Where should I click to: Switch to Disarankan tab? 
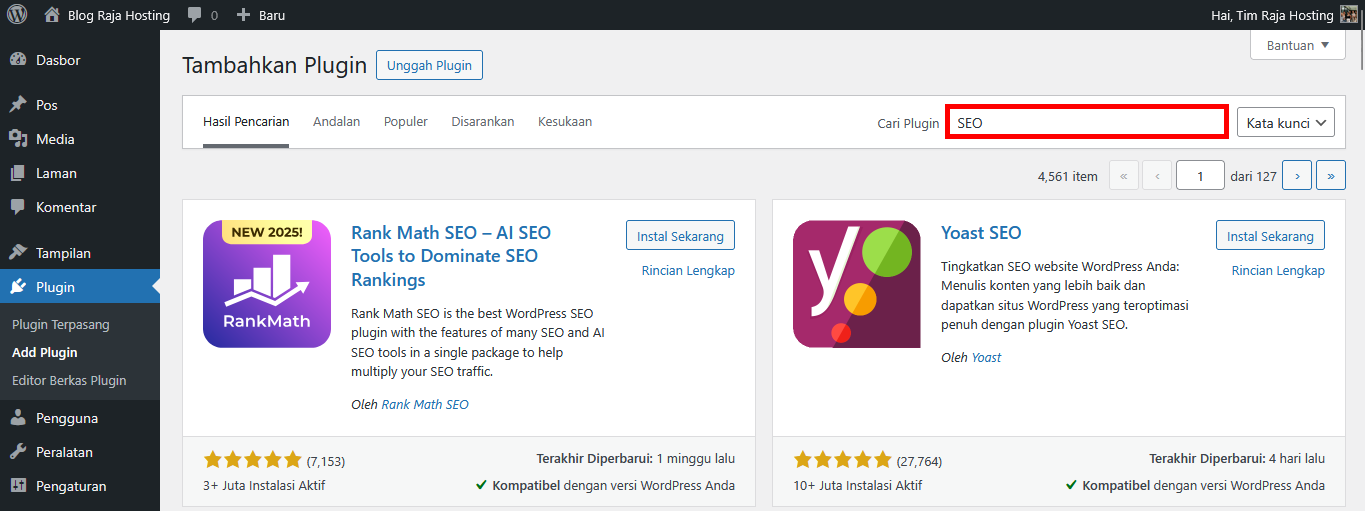483,122
